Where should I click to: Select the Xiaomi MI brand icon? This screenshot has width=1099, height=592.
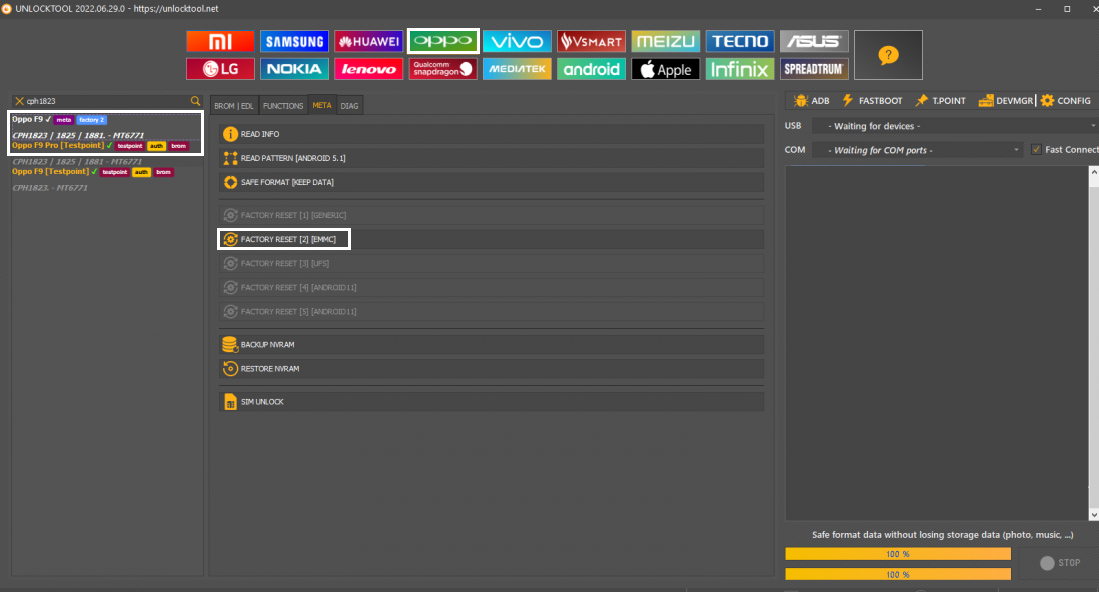pyautogui.click(x=220, y=41)
